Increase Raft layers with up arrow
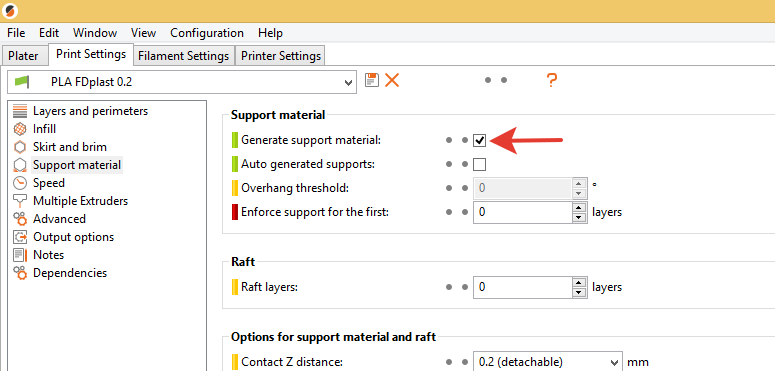 (x=579, y=282)
